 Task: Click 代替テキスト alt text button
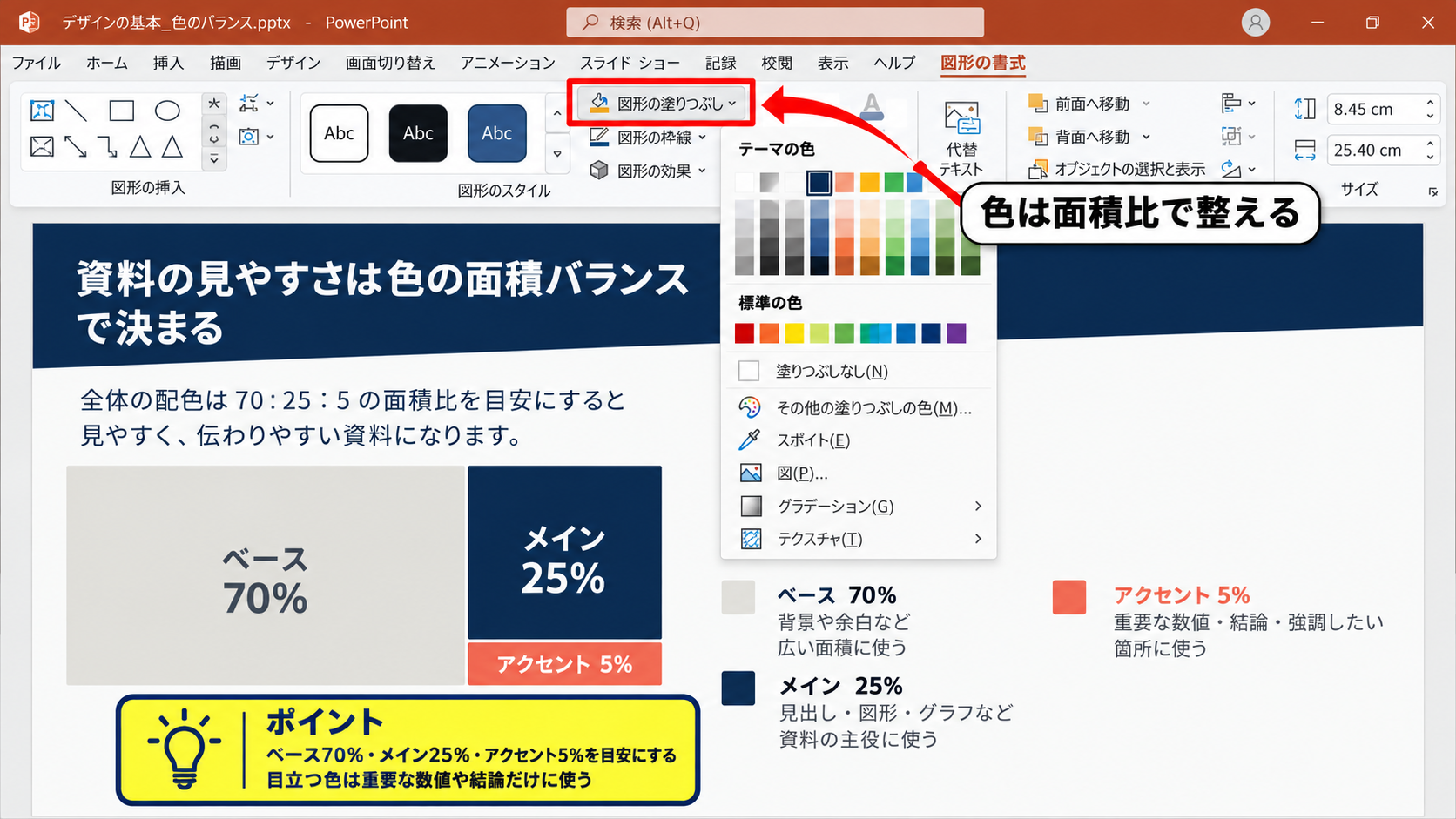pyautogui.click(x=961, y=139)
